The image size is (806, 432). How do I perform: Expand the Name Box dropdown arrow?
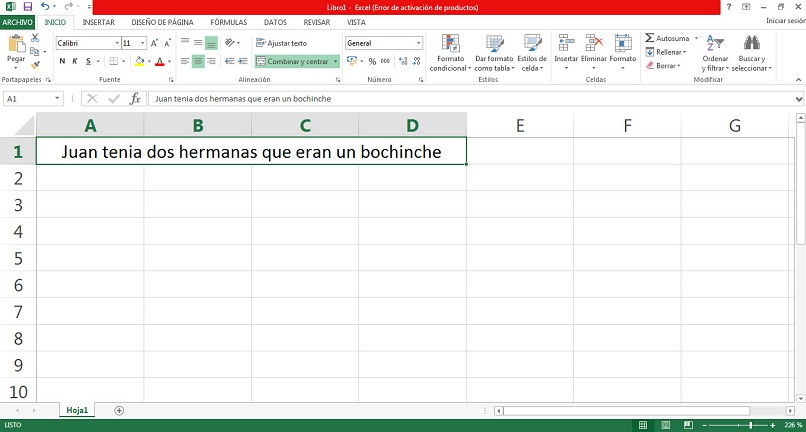pos(58,99)
